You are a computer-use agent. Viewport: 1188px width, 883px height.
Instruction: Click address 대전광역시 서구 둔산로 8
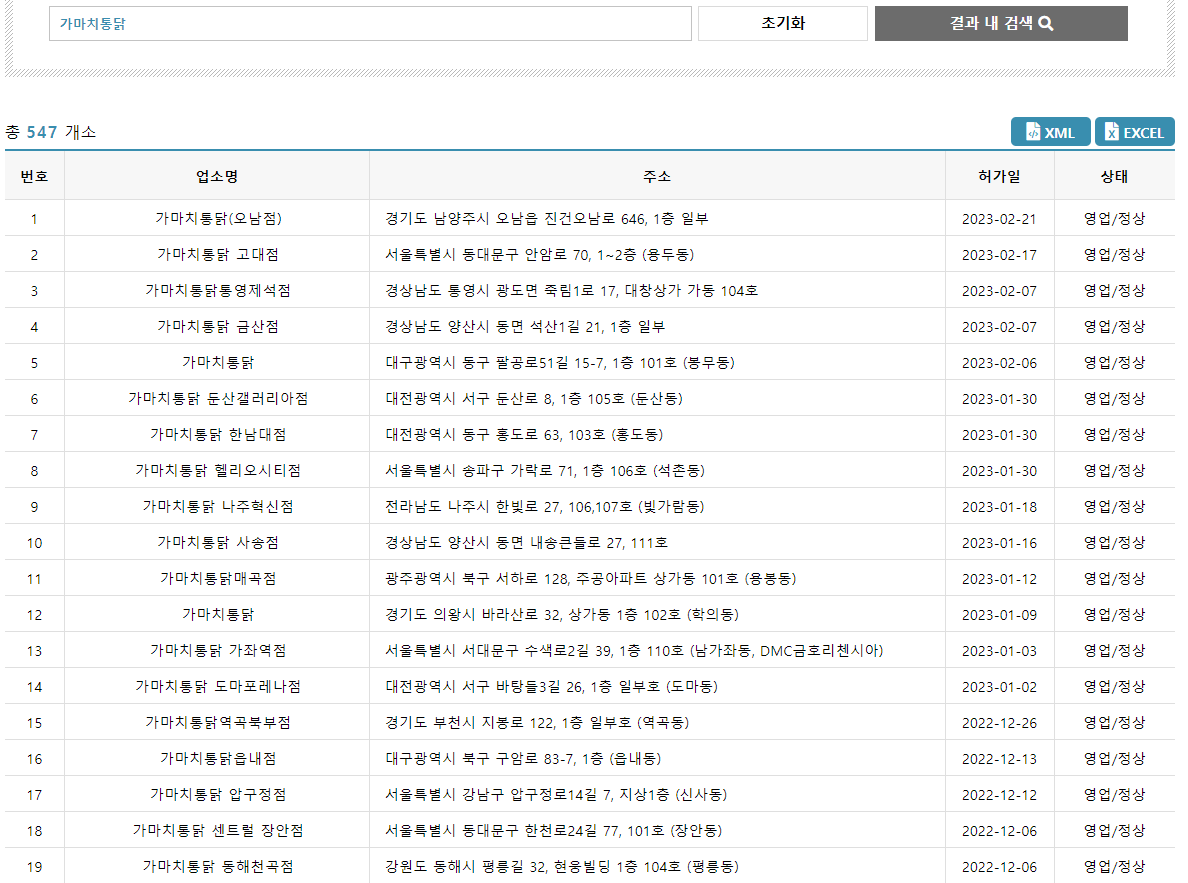[x=534, y=399]
